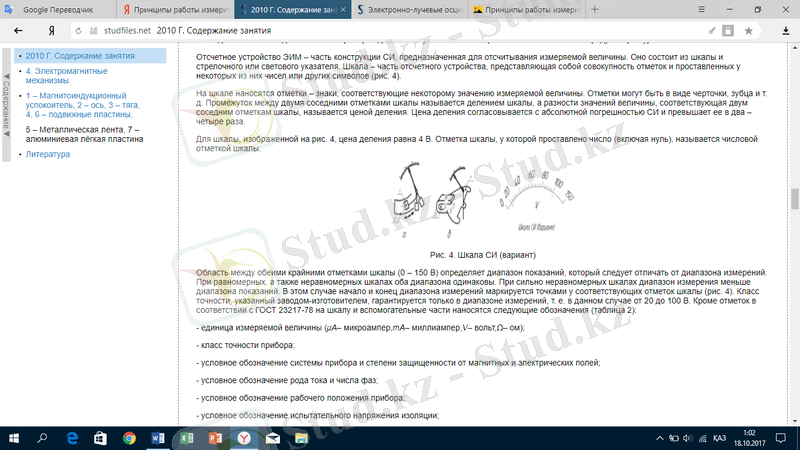Image resolution: width=800 pixels, height=450 pixels.
Task: Open the Action Center notifications icon
Action: (x=781, y=438)
